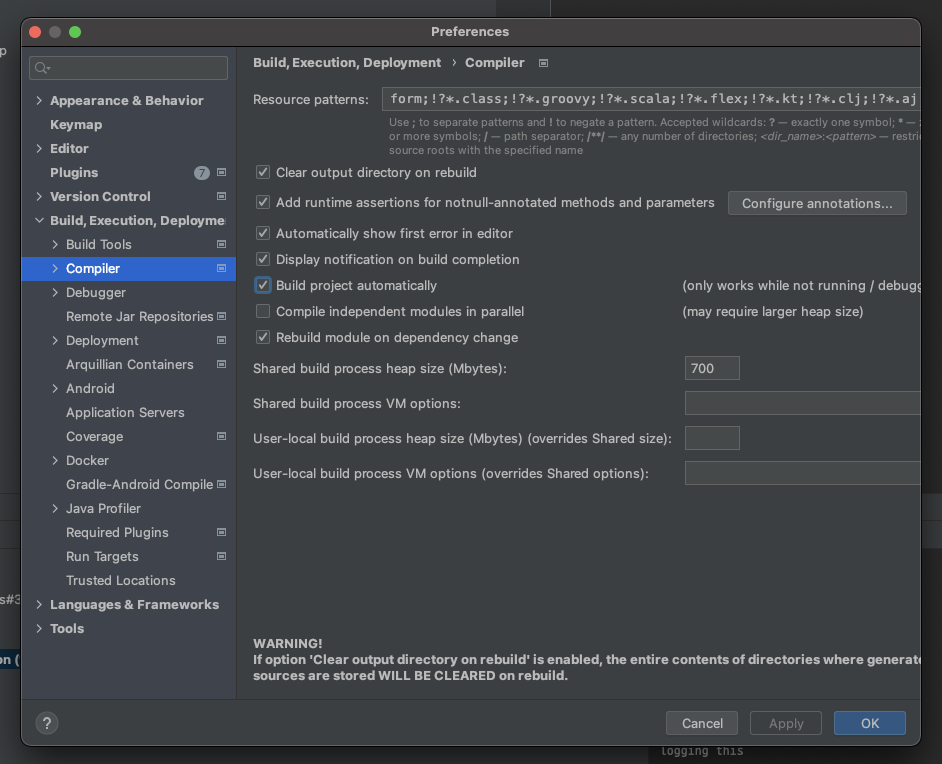The width and height of the screenshot is (942, 764).
Task: Click the help question mark icon
Action: pos(47,723)
